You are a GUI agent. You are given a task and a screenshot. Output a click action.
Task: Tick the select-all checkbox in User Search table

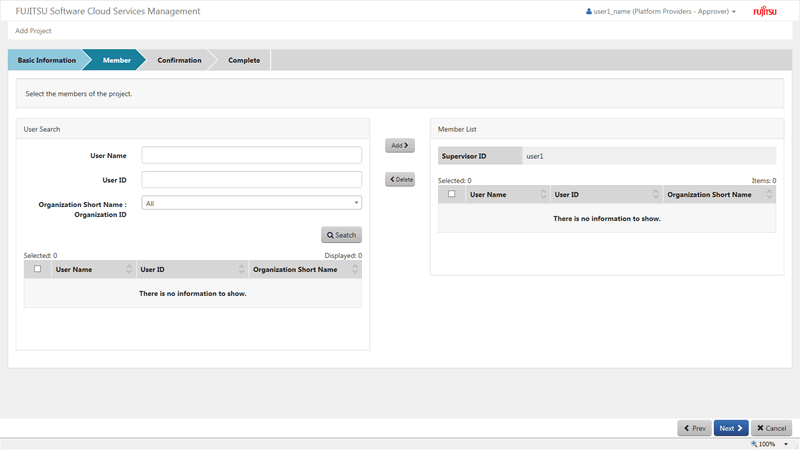[x=37, y=269]
